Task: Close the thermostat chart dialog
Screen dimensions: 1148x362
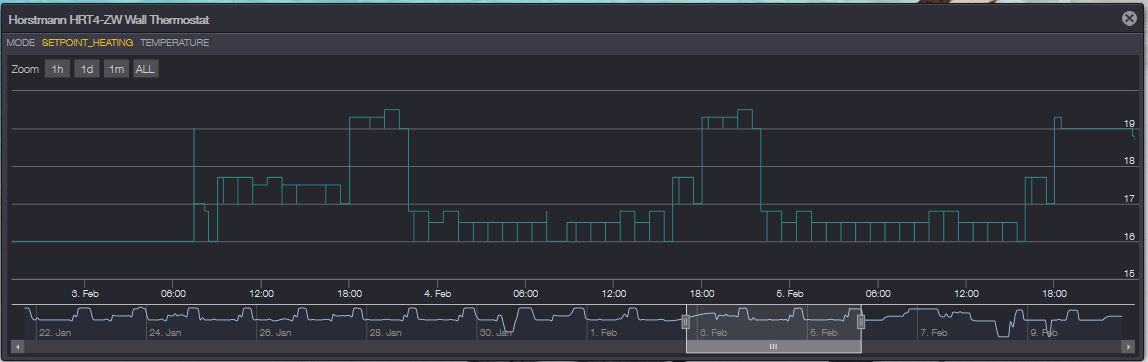Action: [1129, 19]
